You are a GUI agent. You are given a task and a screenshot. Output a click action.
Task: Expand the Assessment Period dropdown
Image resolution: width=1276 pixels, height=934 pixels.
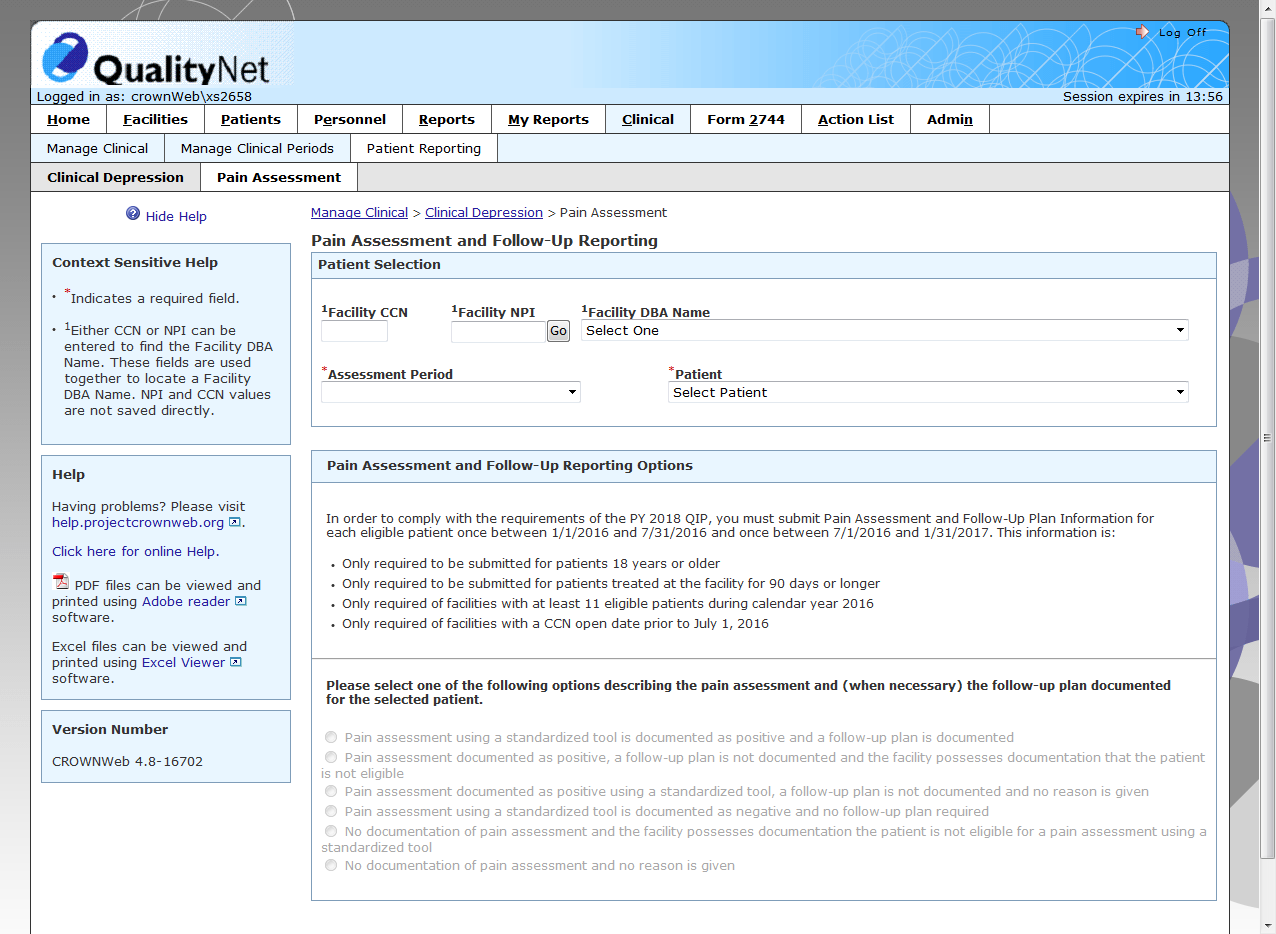click(x=450, y=393)
